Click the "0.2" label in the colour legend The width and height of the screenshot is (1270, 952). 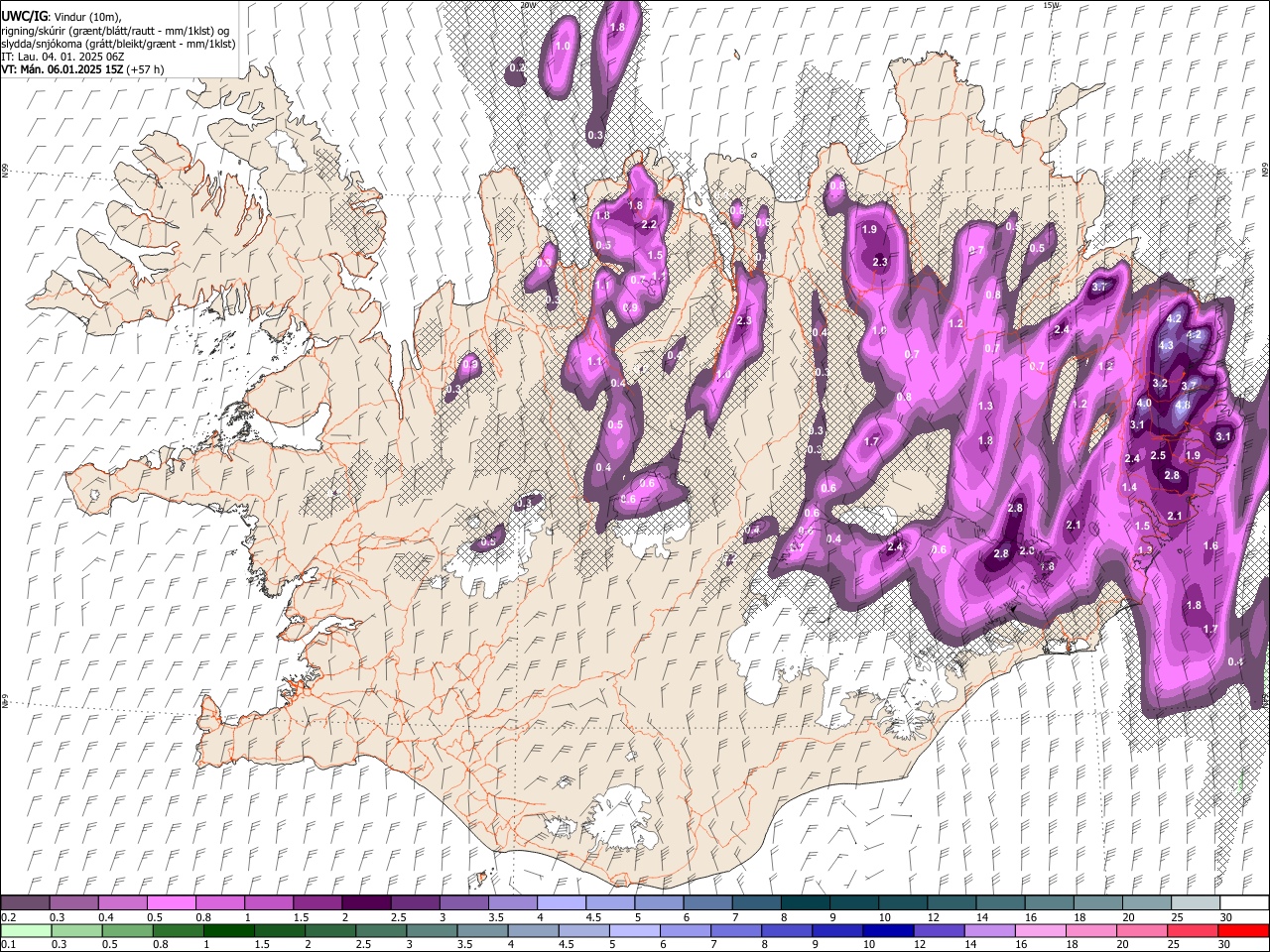8,917
